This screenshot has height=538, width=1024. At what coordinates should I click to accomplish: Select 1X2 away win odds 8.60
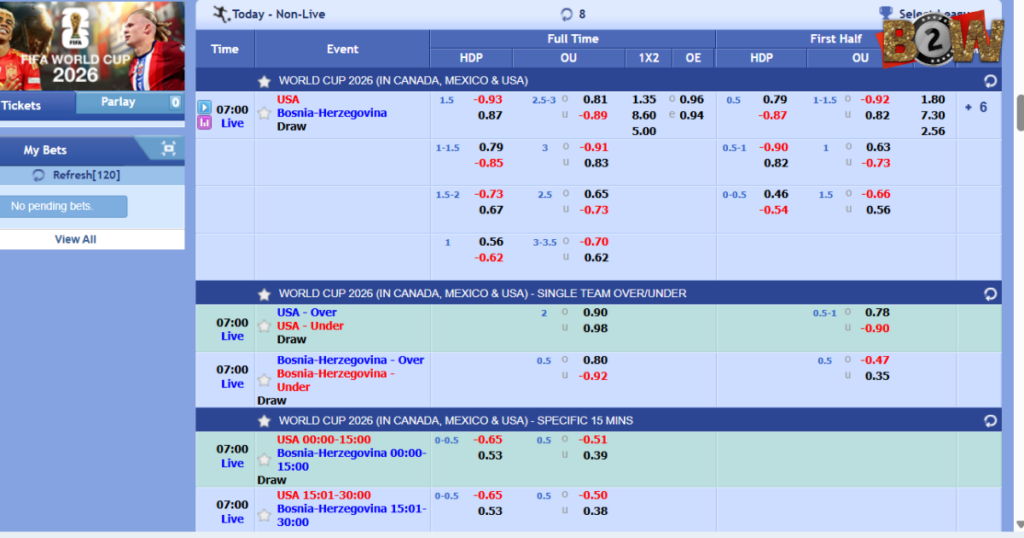[644, 116]
